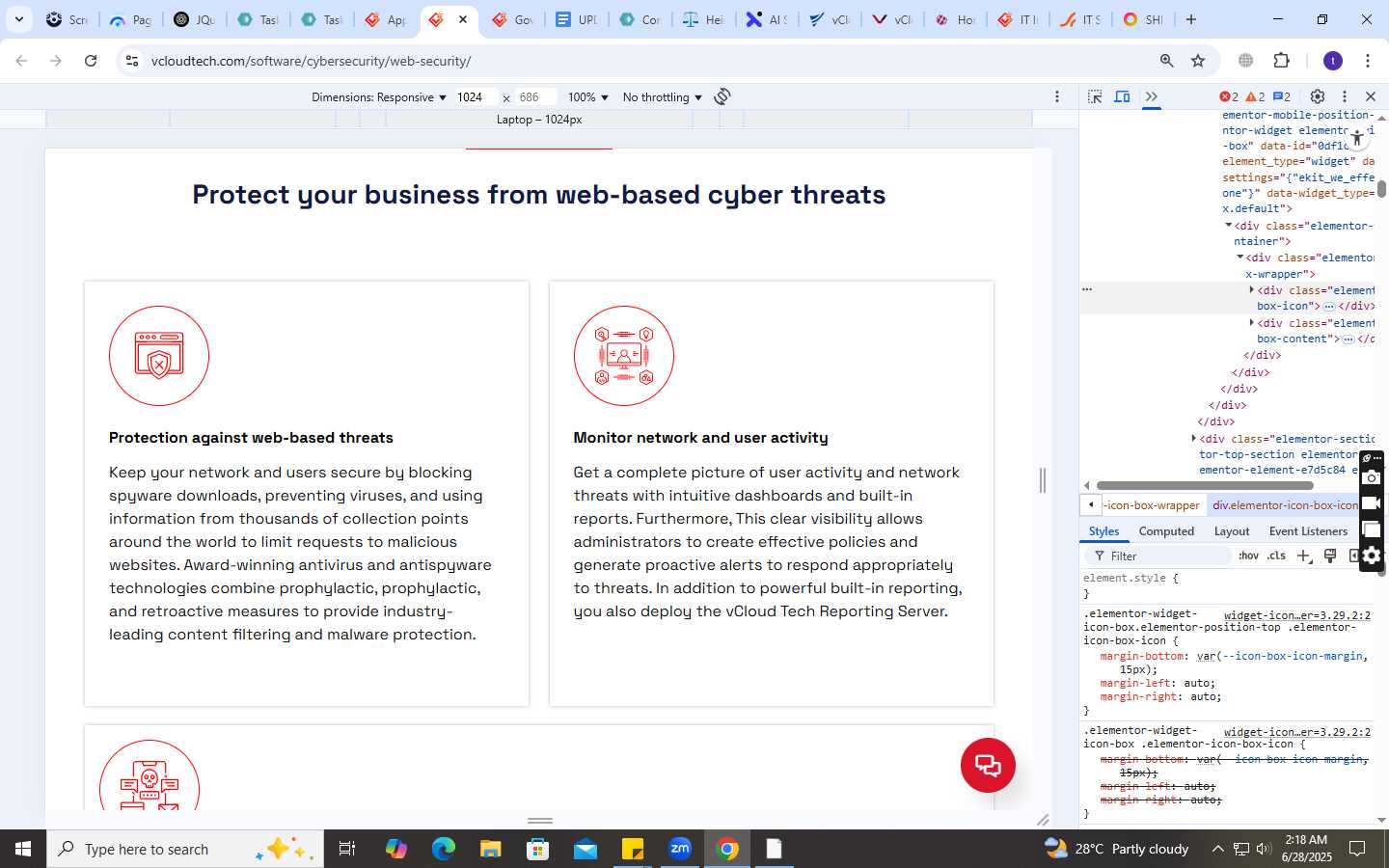Screen dimensions: 1389x868
Task: Click the web threats shield icon in first card
Action: pos(159,356)
